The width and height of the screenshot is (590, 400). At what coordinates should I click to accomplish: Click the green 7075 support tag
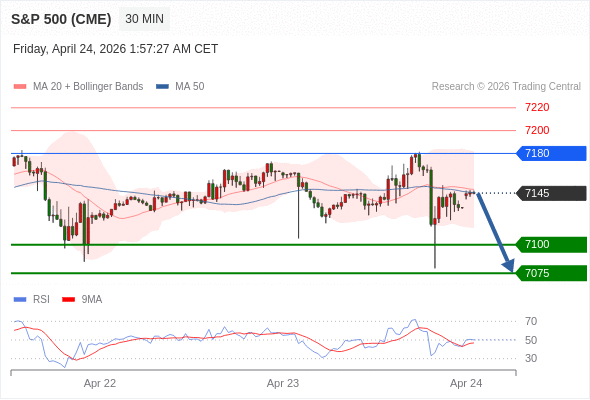pyautogui.click(x=551, y=273)
